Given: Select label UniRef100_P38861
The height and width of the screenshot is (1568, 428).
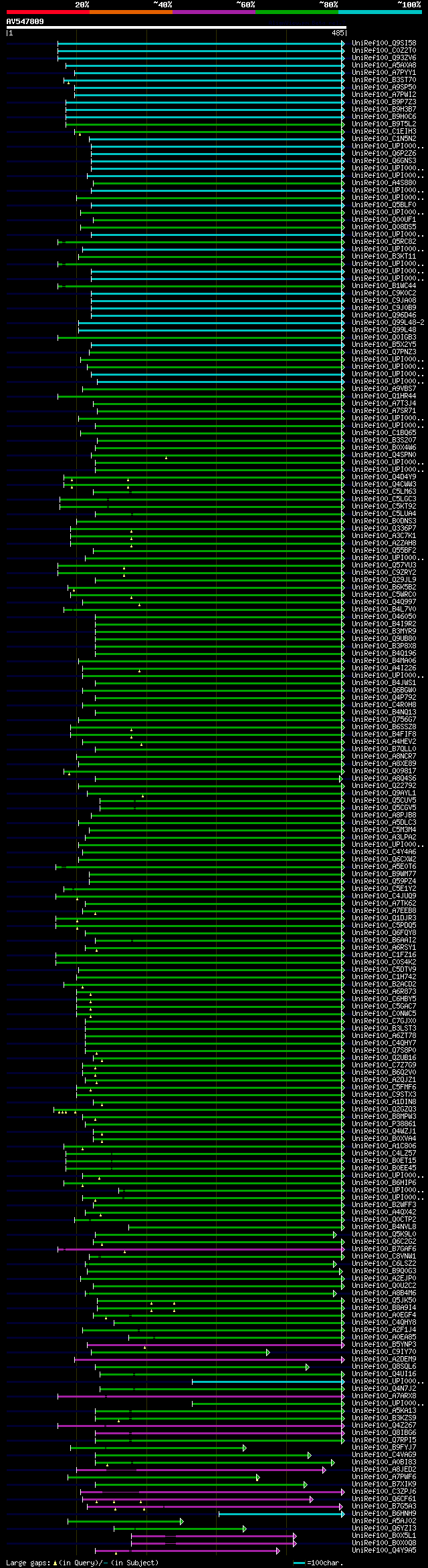Looking at the screenshot, I should (x=384, y=1124).
